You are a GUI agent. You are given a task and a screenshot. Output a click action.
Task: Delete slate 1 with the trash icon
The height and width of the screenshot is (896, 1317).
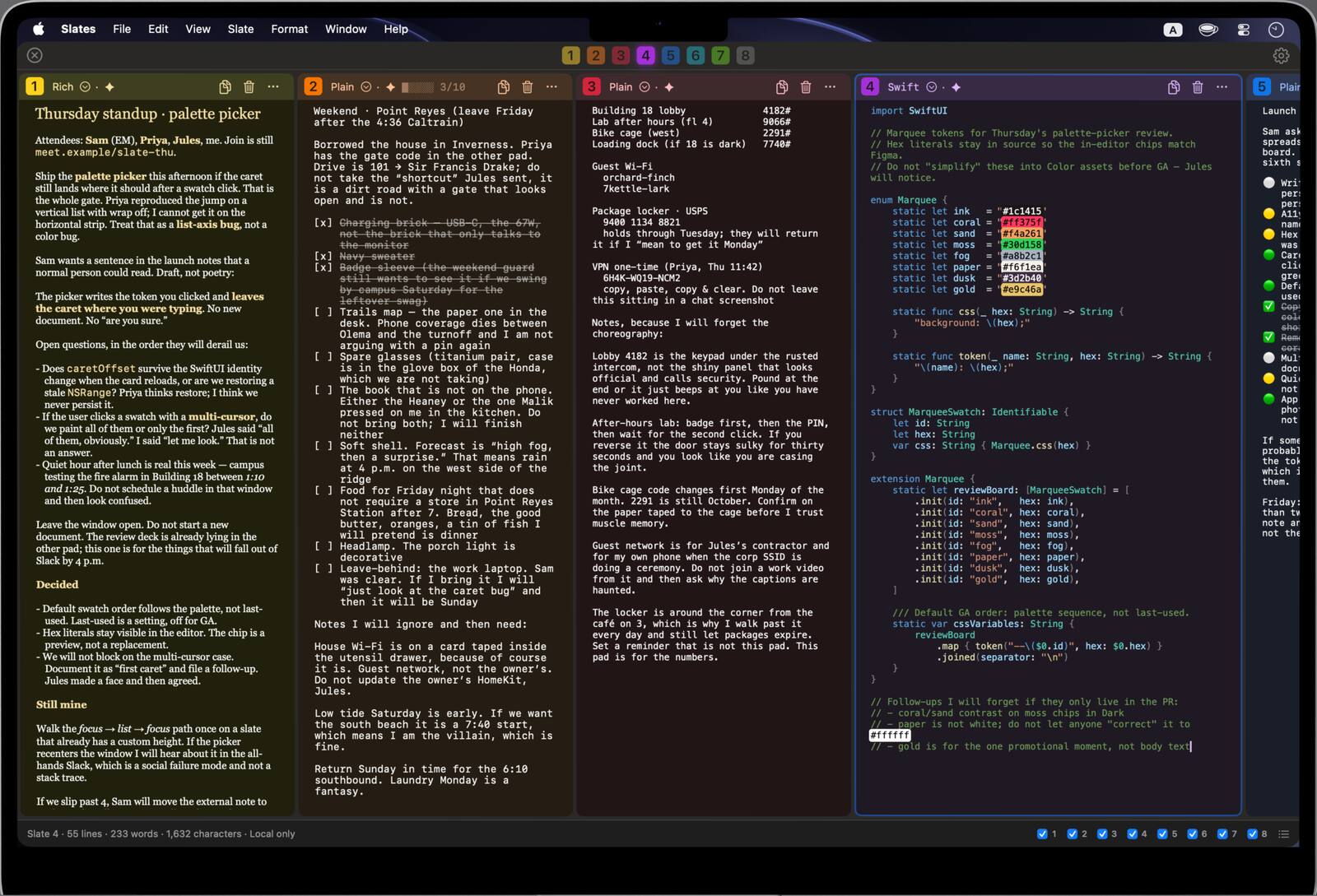pyautogui.click(x=249, y=86)
